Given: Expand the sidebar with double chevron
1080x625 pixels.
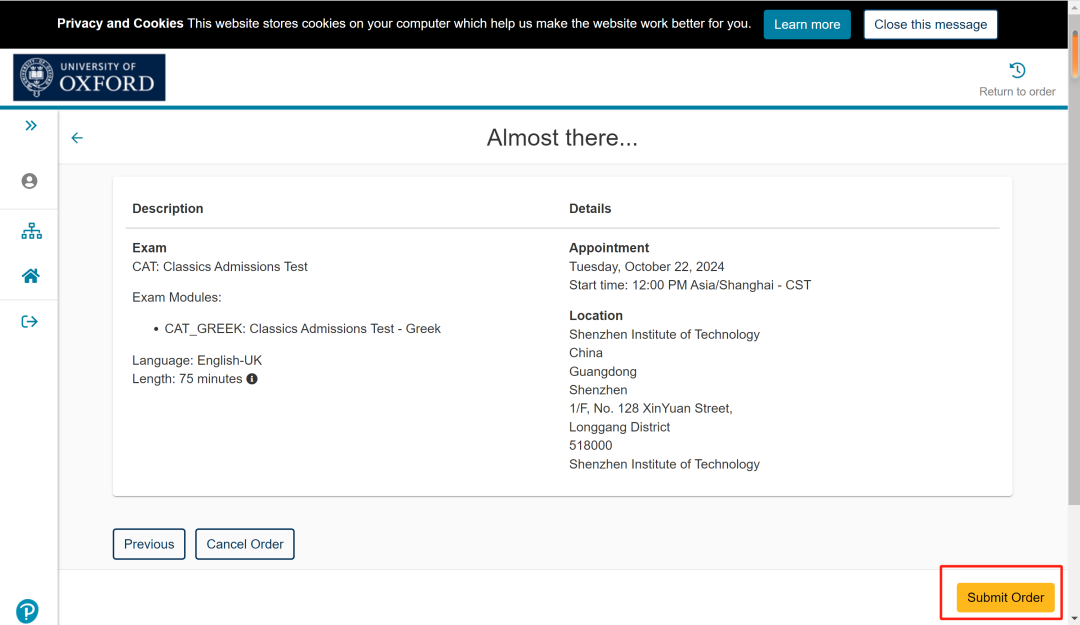Looking at the screenshot, I should pyautogui.click(x=30, y=125).
